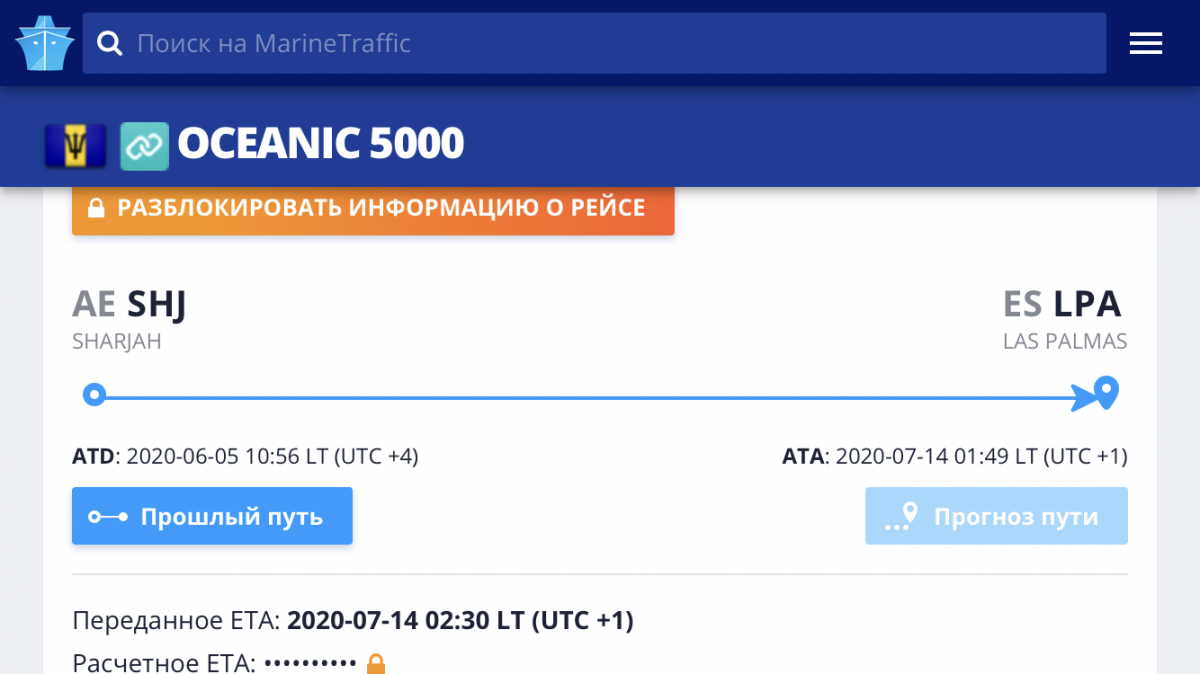This screenshot has height=674, width=1200.
Task: Focus the 'Поиск на MarineTraffic' search field
Action: pos(594,43)
